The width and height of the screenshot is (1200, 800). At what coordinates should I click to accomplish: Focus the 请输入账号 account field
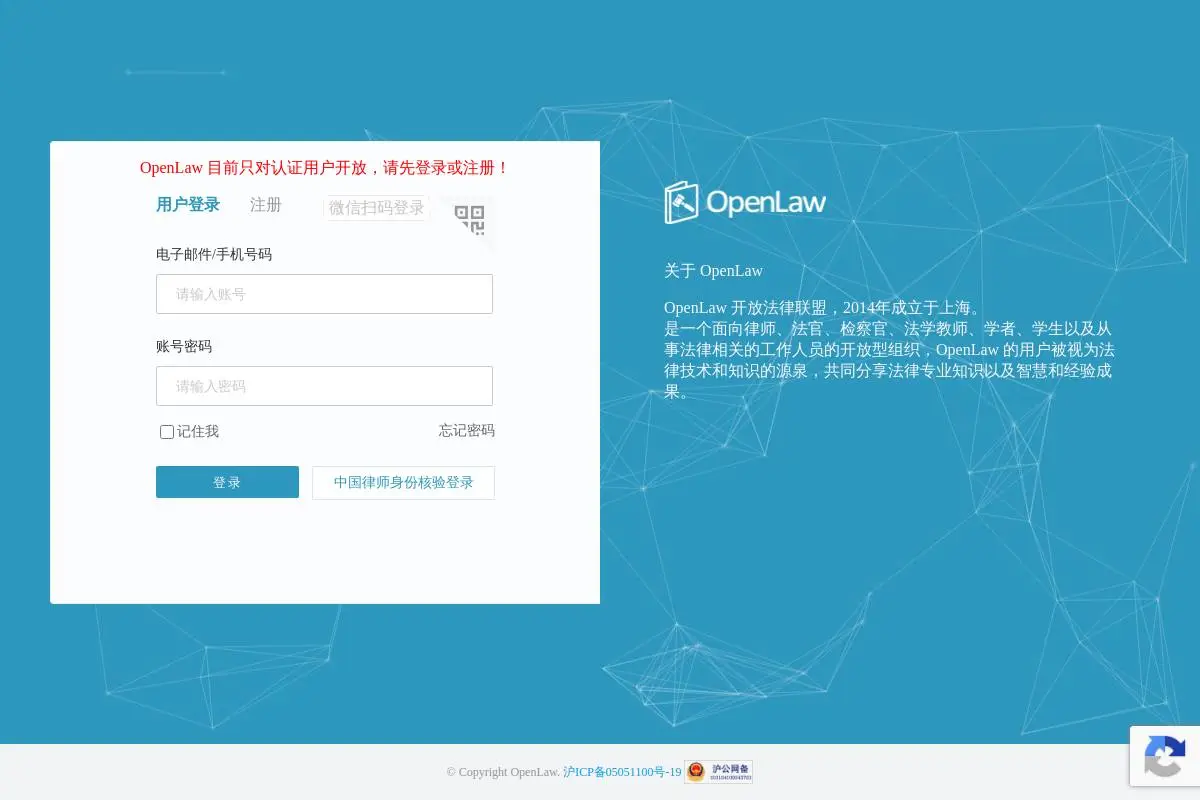click(324, 294)
